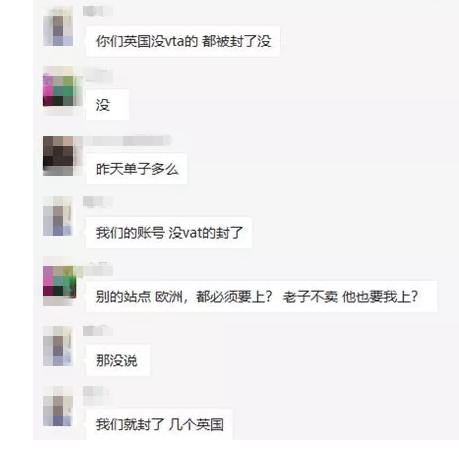
Task: Click avatar next to "那没说" message
Action: (58, 346)
